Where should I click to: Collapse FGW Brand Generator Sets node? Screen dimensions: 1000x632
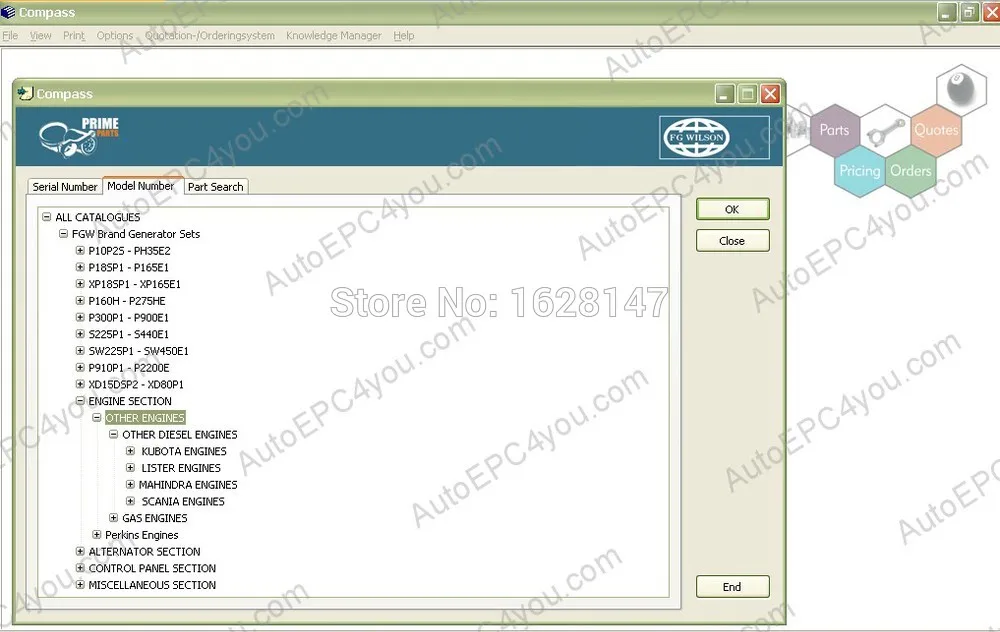point(63,233)
